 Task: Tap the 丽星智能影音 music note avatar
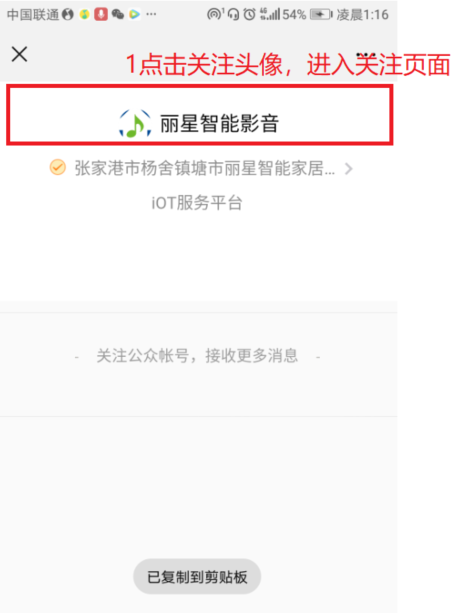point(135,124)
